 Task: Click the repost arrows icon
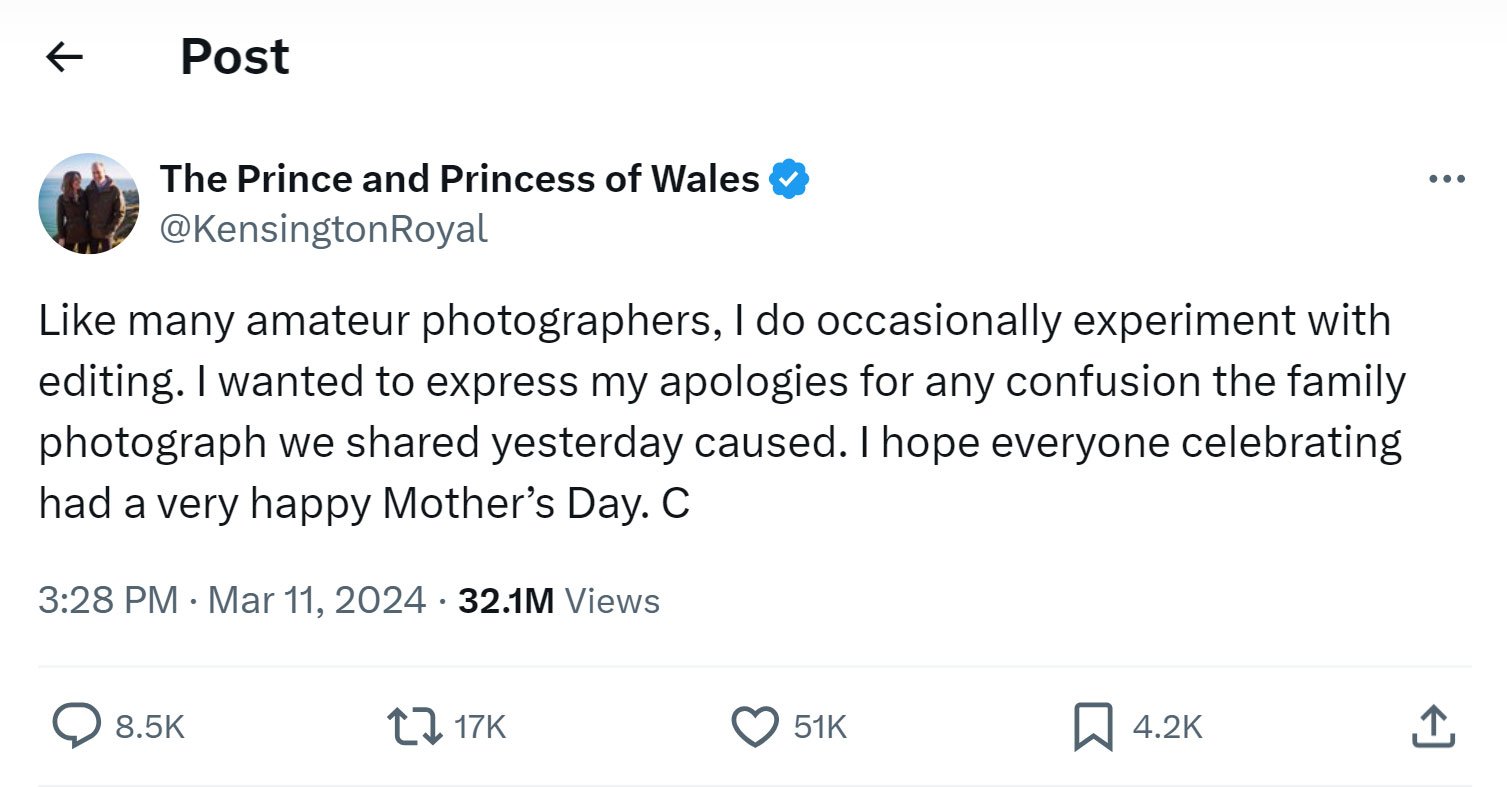pos(414,727)
